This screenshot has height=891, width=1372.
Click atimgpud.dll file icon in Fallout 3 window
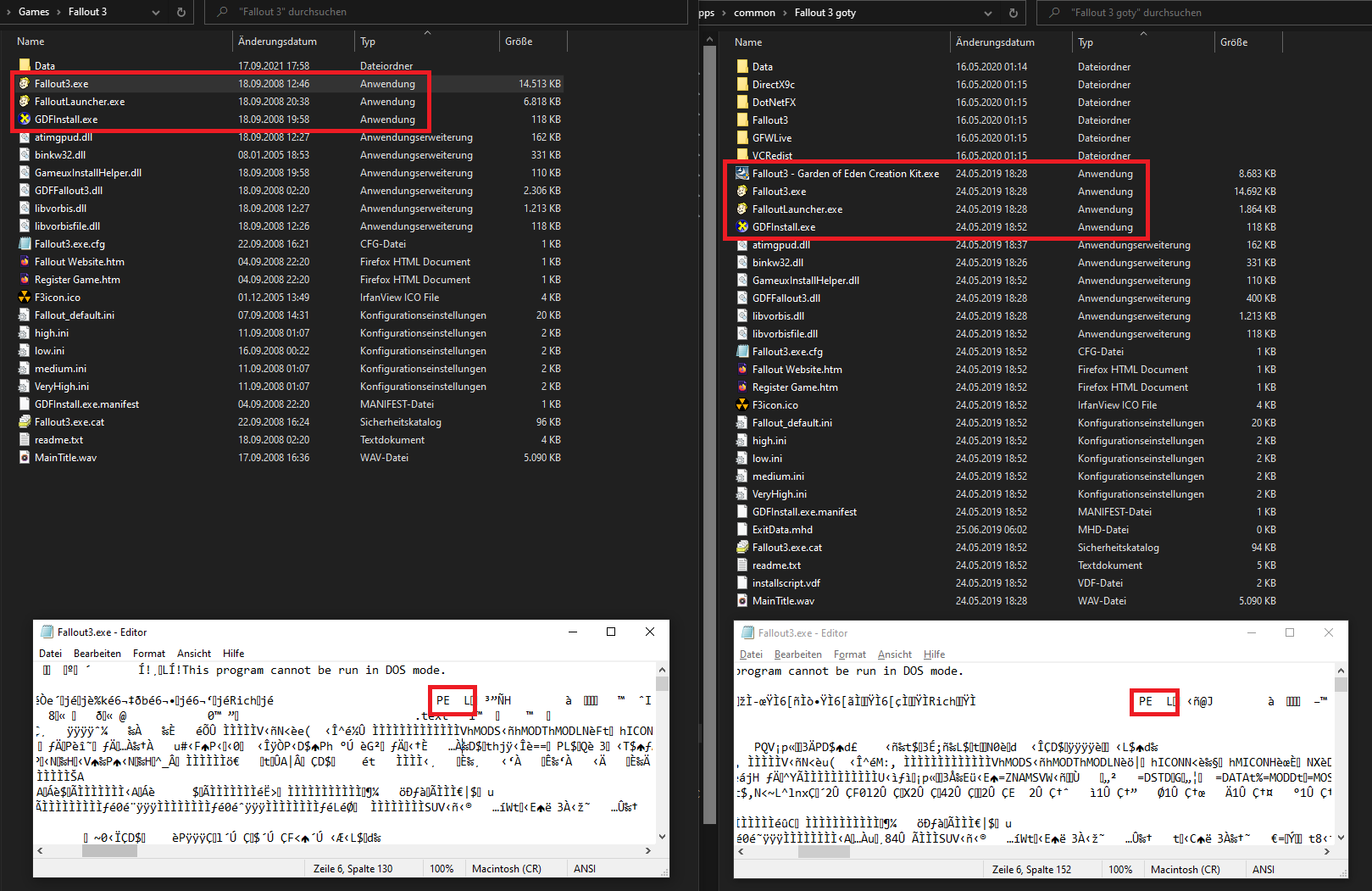click(25, 136)
